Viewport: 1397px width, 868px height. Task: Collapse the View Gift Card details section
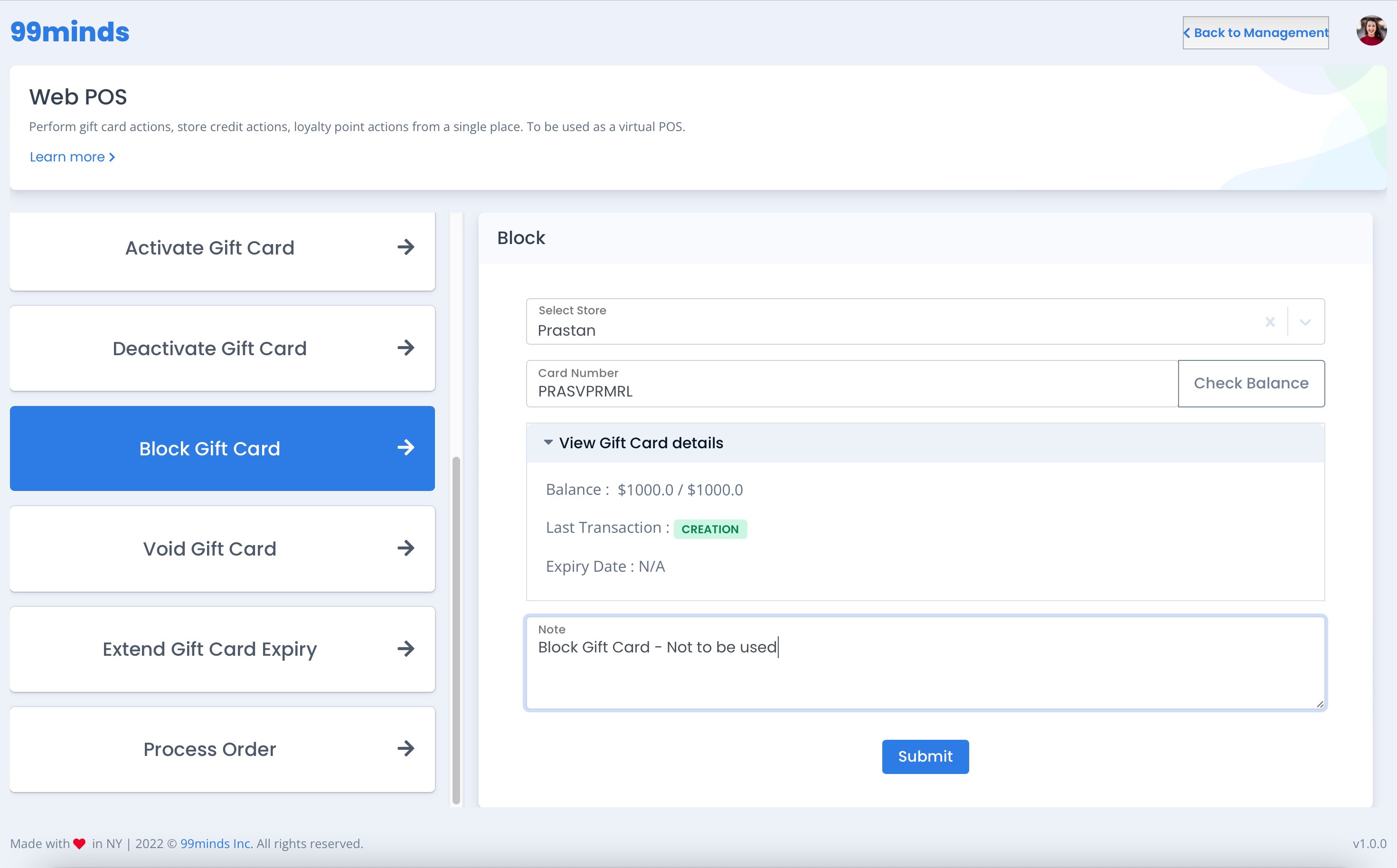[x=925, y=443]
